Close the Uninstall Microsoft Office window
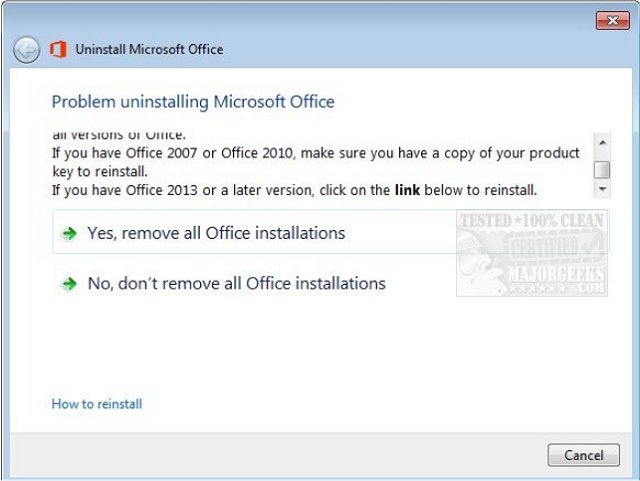The height and width of the screenshot is (481, 640). (611, 20)
